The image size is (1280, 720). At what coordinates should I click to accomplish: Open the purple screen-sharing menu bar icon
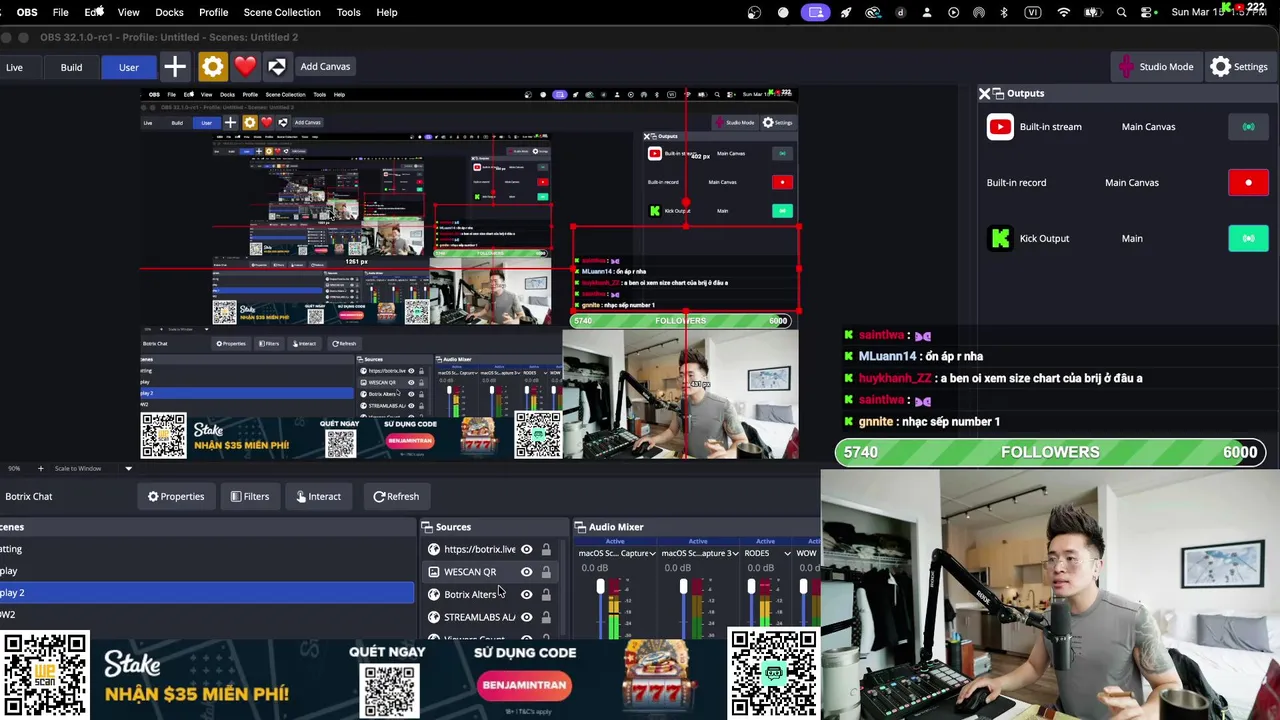pyautogui.click(x=816, y=12)
